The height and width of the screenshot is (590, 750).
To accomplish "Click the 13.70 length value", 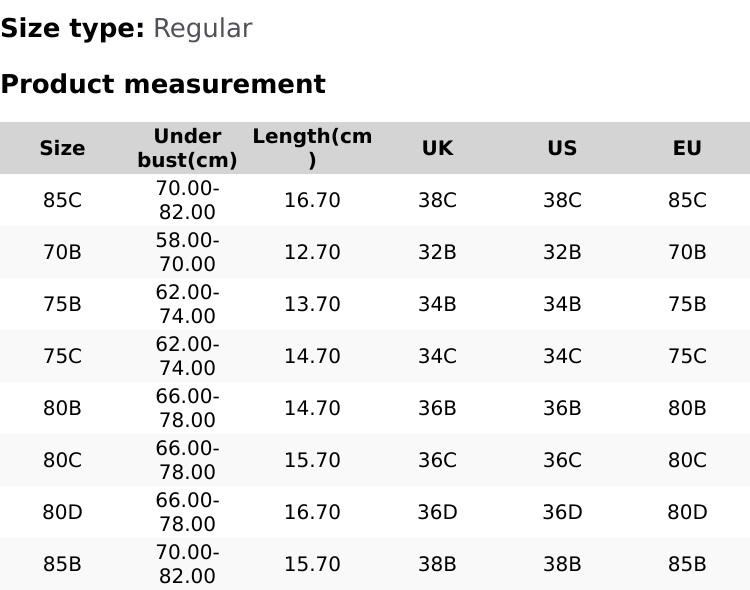I will click(312, 304).
